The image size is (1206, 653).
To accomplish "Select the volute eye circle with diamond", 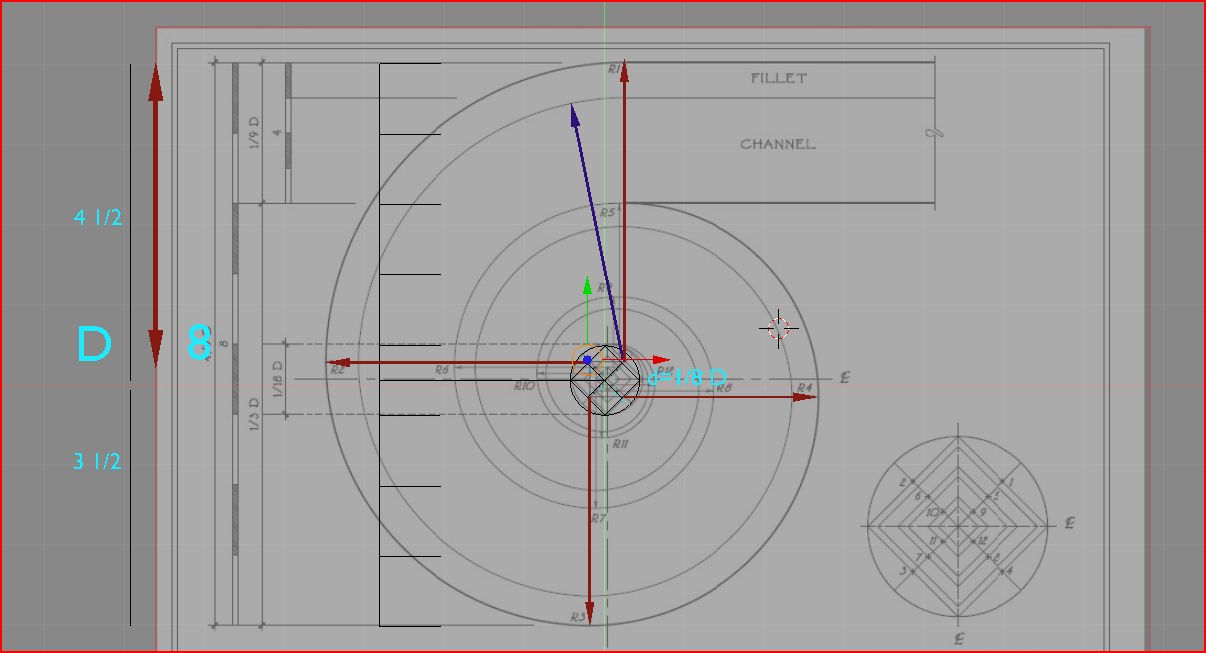I will click(x=605, y=380).
